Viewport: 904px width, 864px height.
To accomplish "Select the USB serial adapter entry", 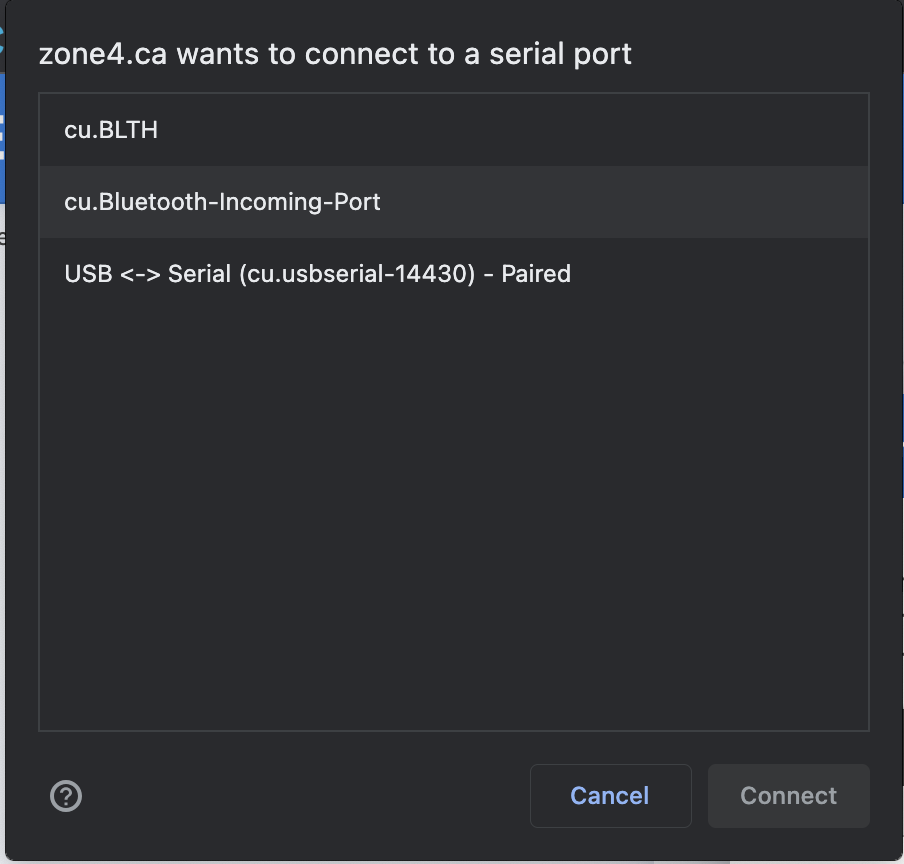I will pos(317,274).
